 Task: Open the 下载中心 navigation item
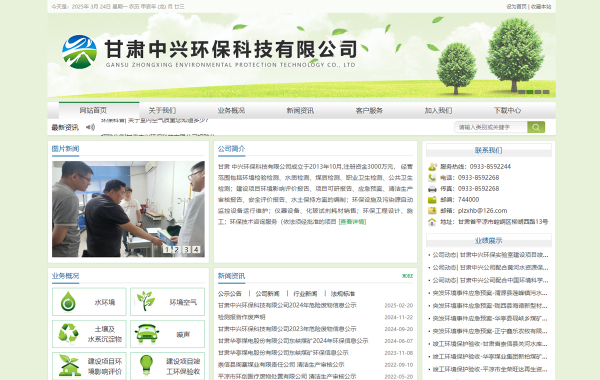click(507, 111)
